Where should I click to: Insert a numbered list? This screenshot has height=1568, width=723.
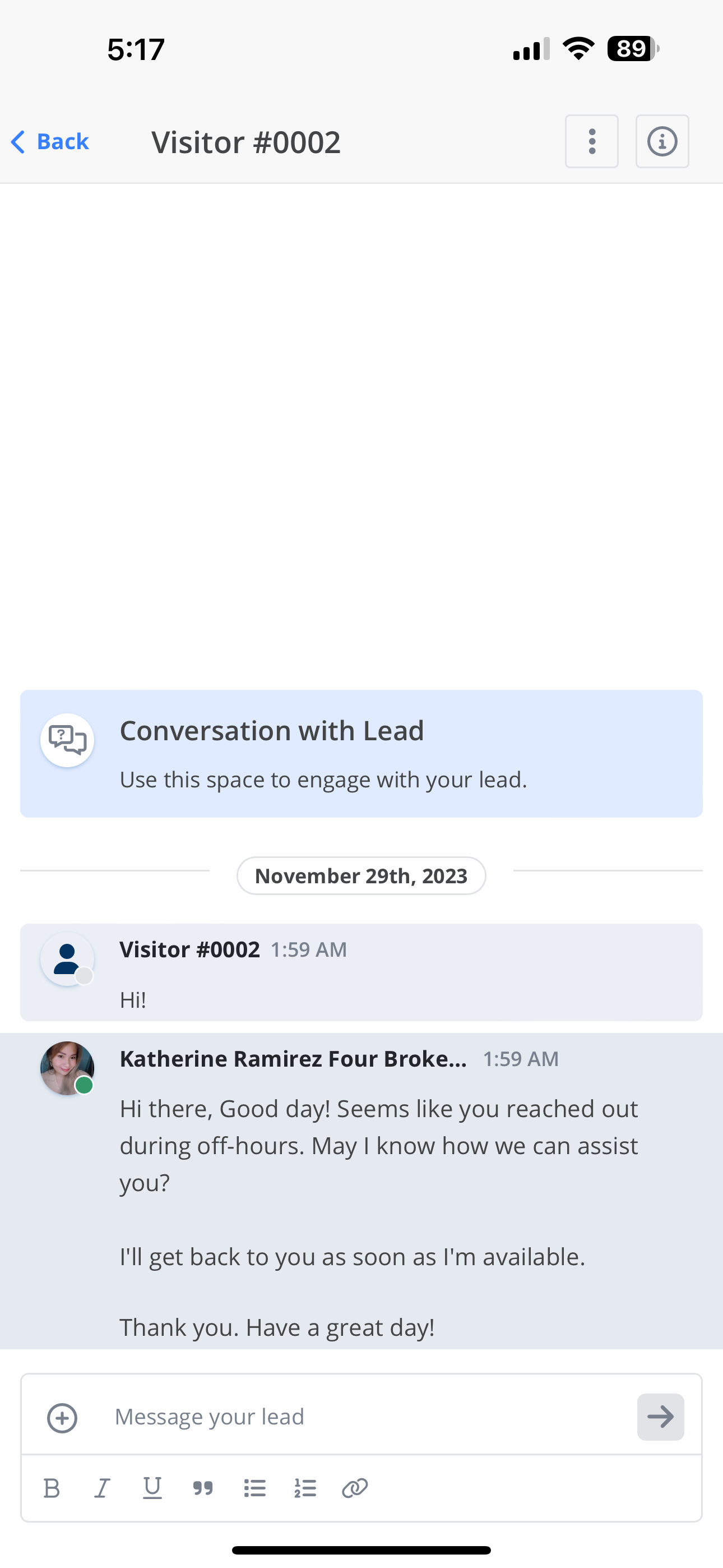click(x=305, y=1488)
